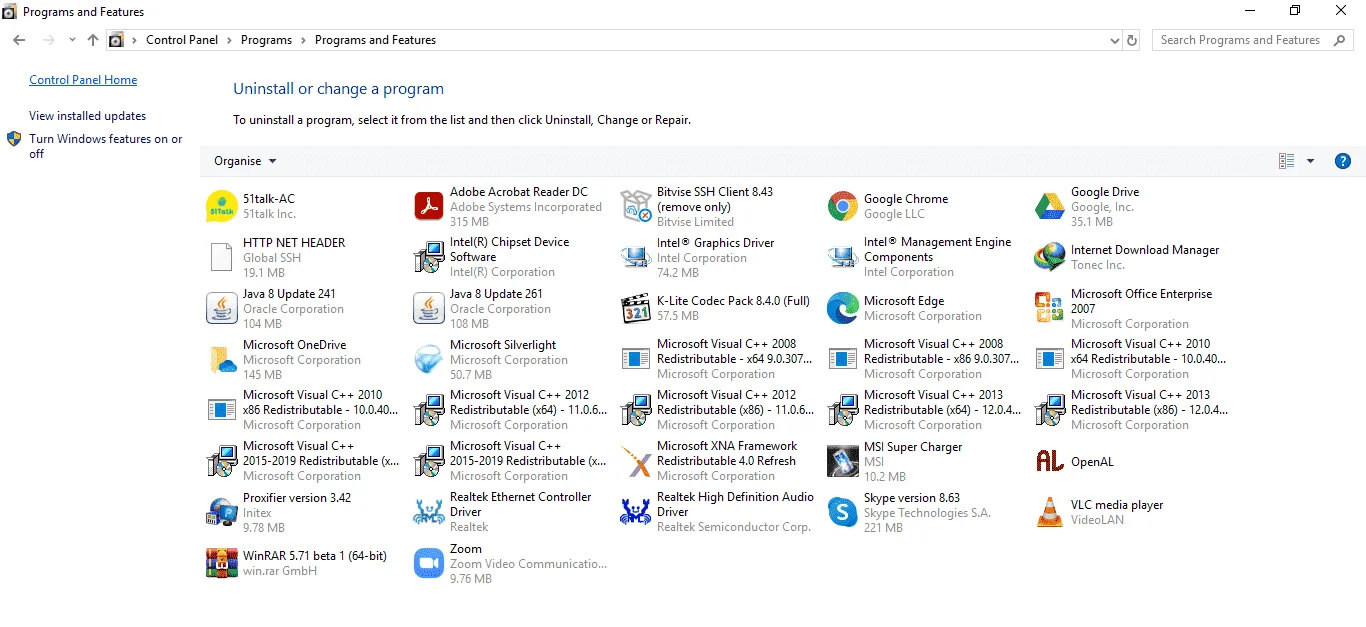Click the Intel Graphics Driver icon
Screen dimensions: 1366x627
point(636,257)
